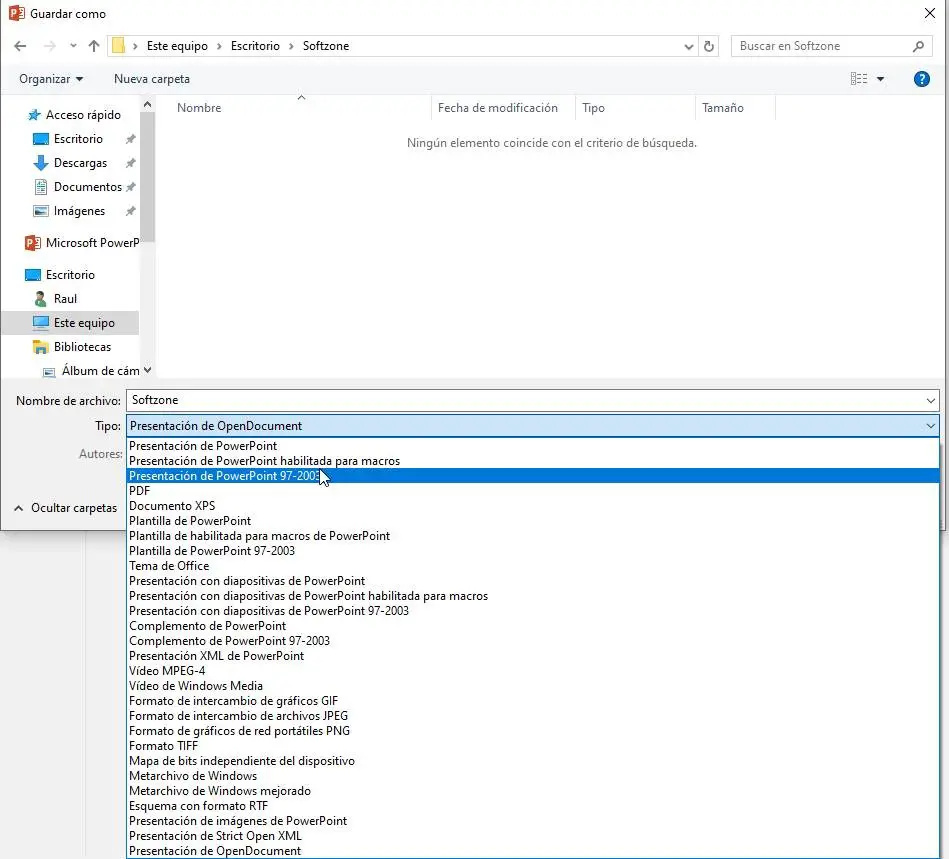Expand the Nombre de archivo dropdown arrow
The height and width of the screenshot is (859, 949).
(930, 400)
